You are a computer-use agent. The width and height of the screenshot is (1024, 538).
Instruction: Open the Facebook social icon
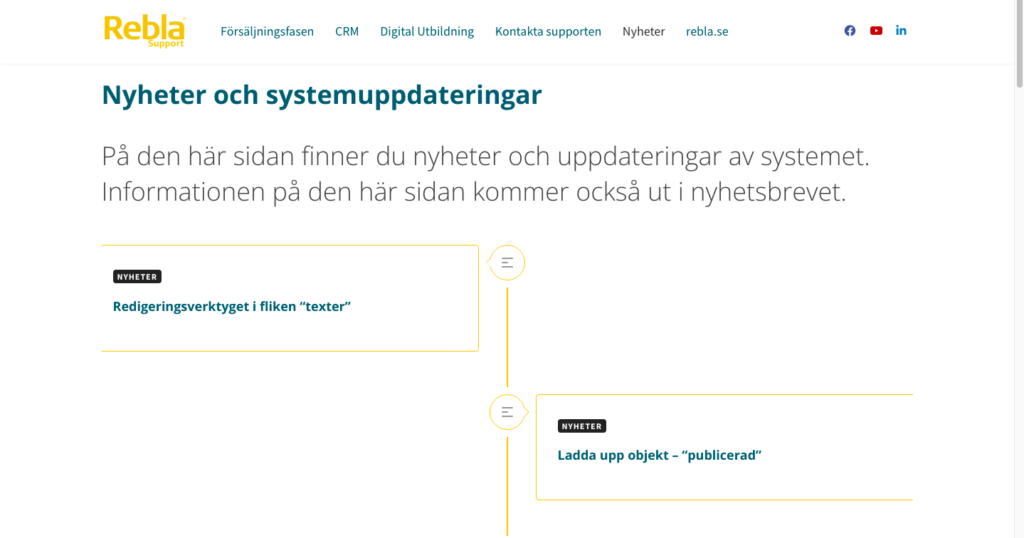point(850,31)
